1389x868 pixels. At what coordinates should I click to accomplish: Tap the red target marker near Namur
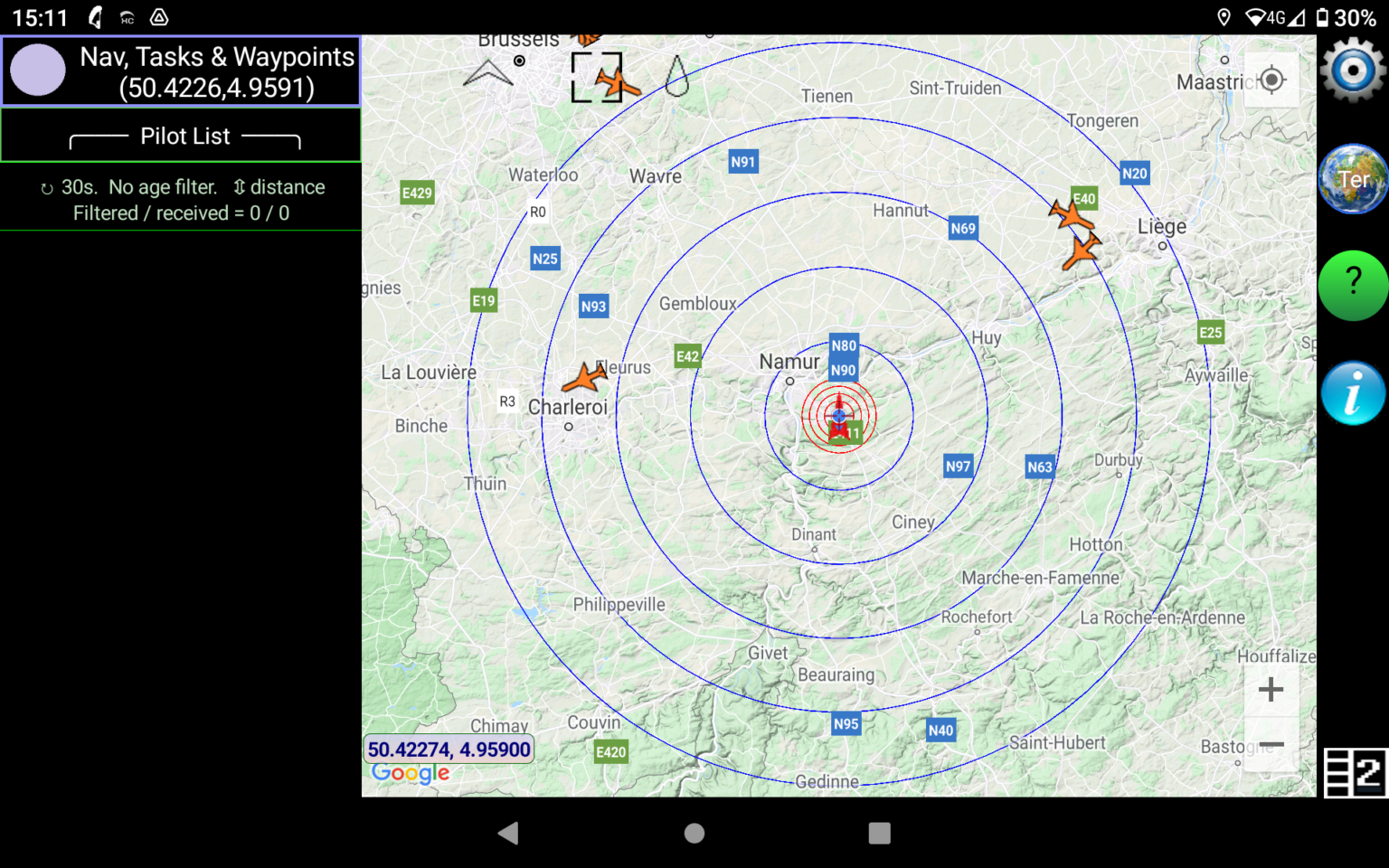coord(839,415)
